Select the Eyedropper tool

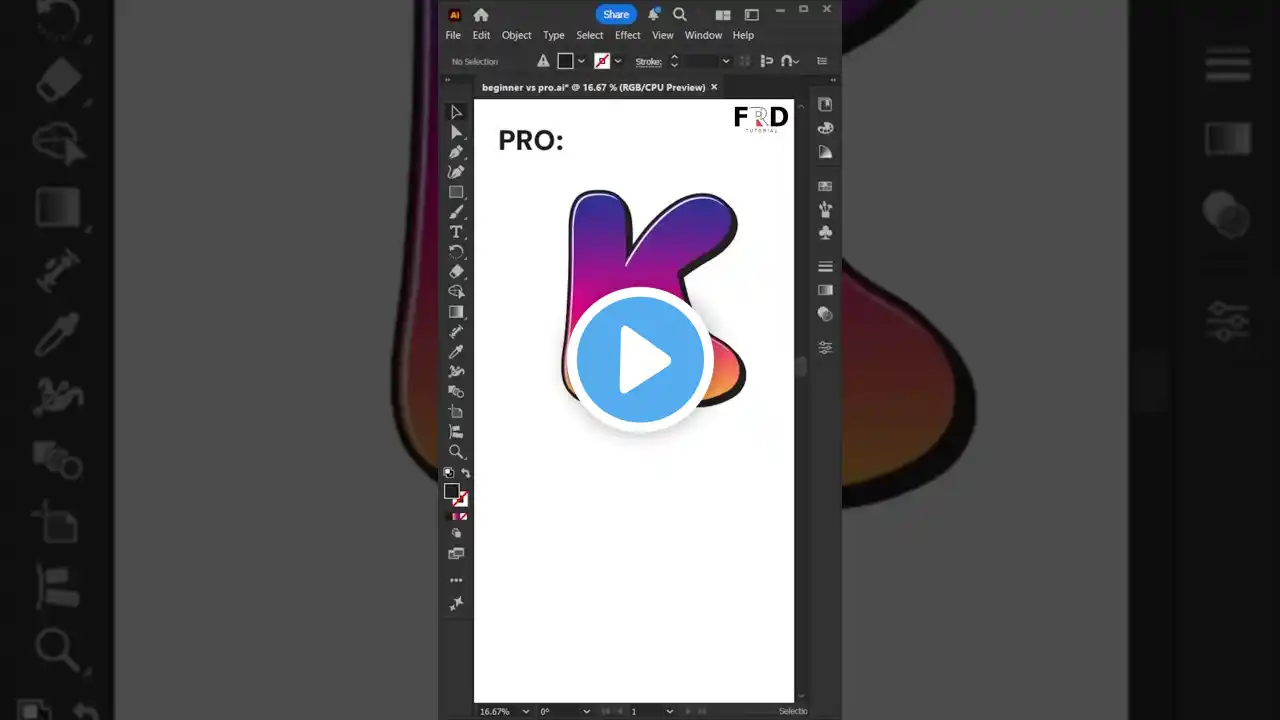pos(456,352)
